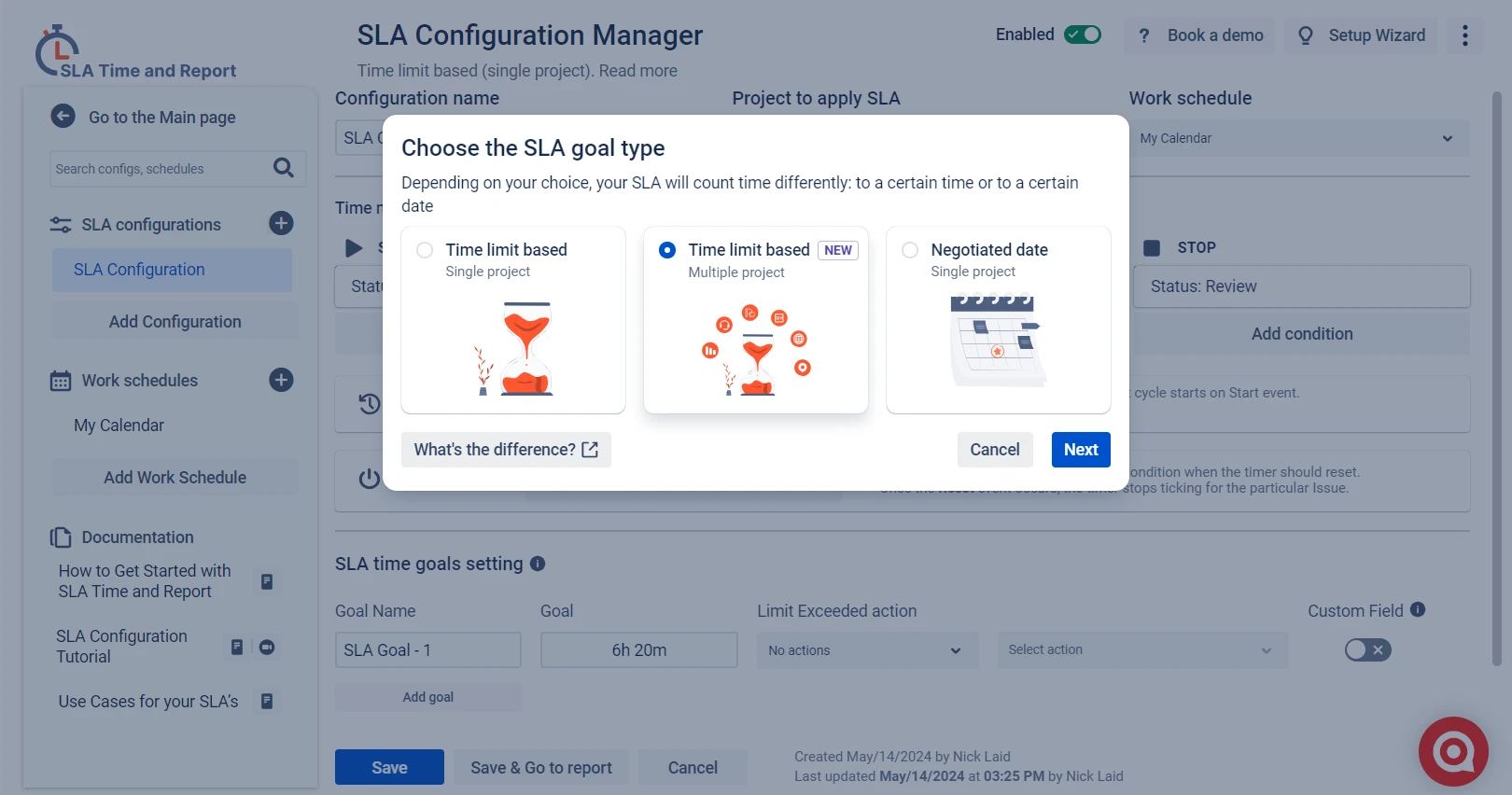This screenshot has height=795, width=1512.
Task: Click the search magnifier icon in sidebar
Action: coord(284,168)
